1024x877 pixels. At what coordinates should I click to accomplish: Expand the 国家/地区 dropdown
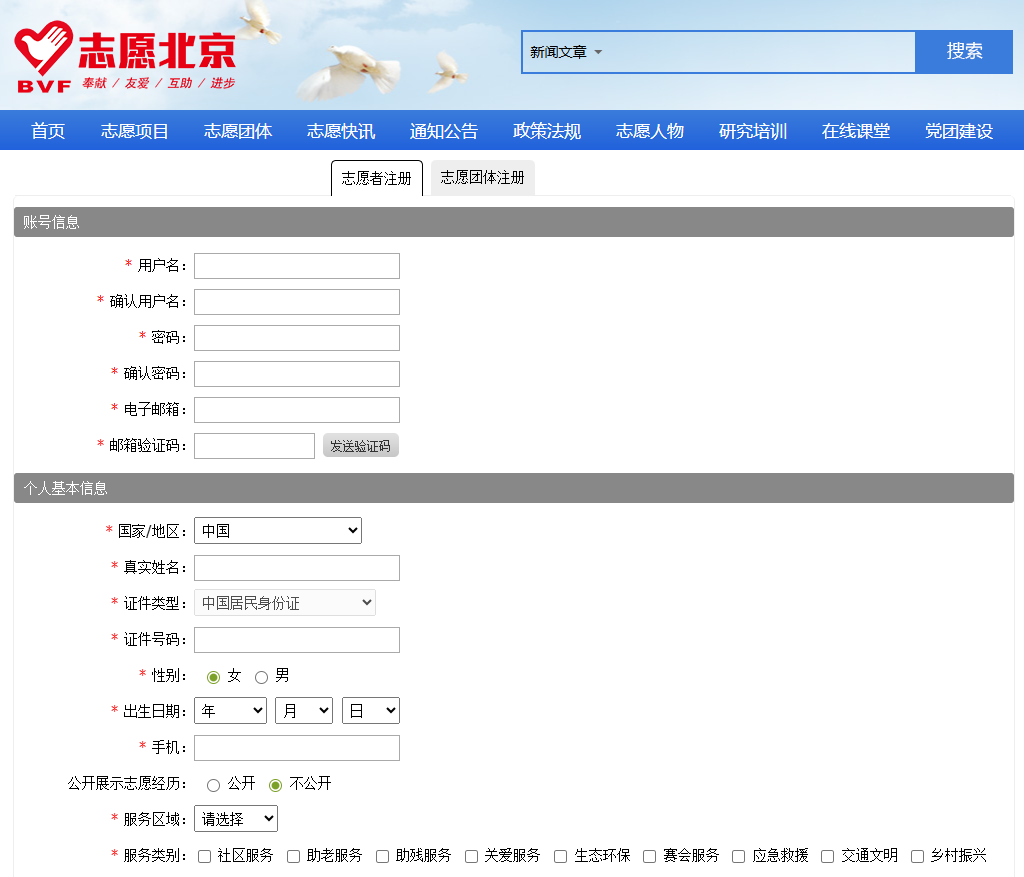tap(278, 531)
